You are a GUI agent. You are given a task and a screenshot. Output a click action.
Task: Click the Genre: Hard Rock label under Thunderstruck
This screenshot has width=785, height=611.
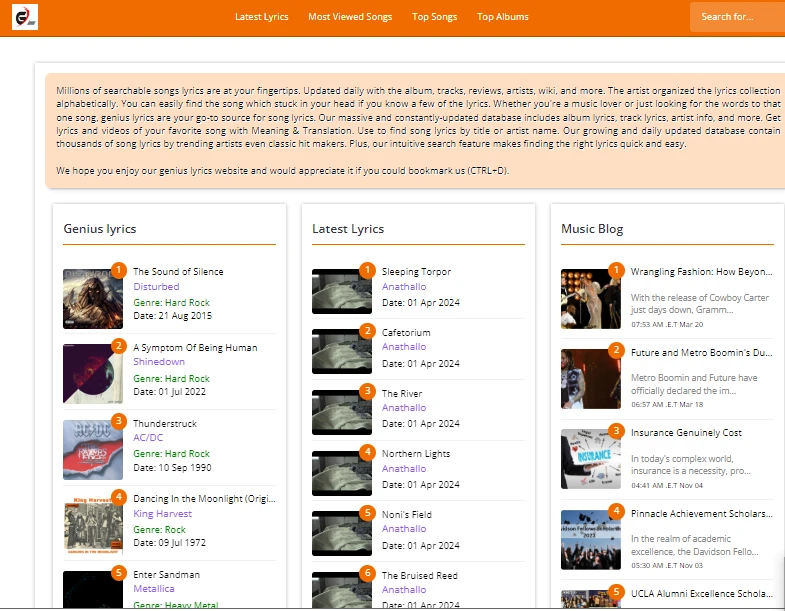[x=171, y=454]
